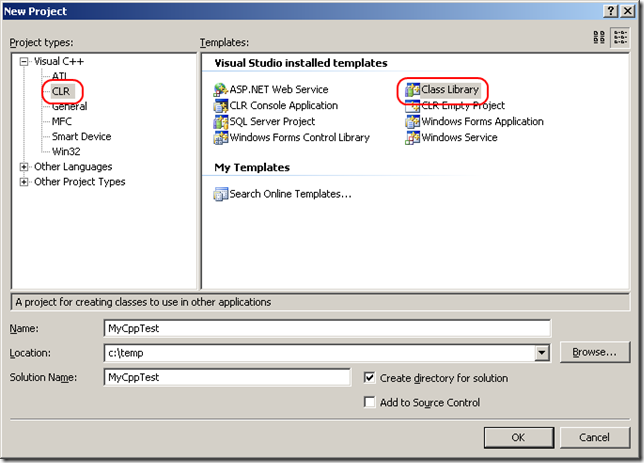Select the Windows Service template icon
Screen dimensions: 644x463
tap(412, 138)
